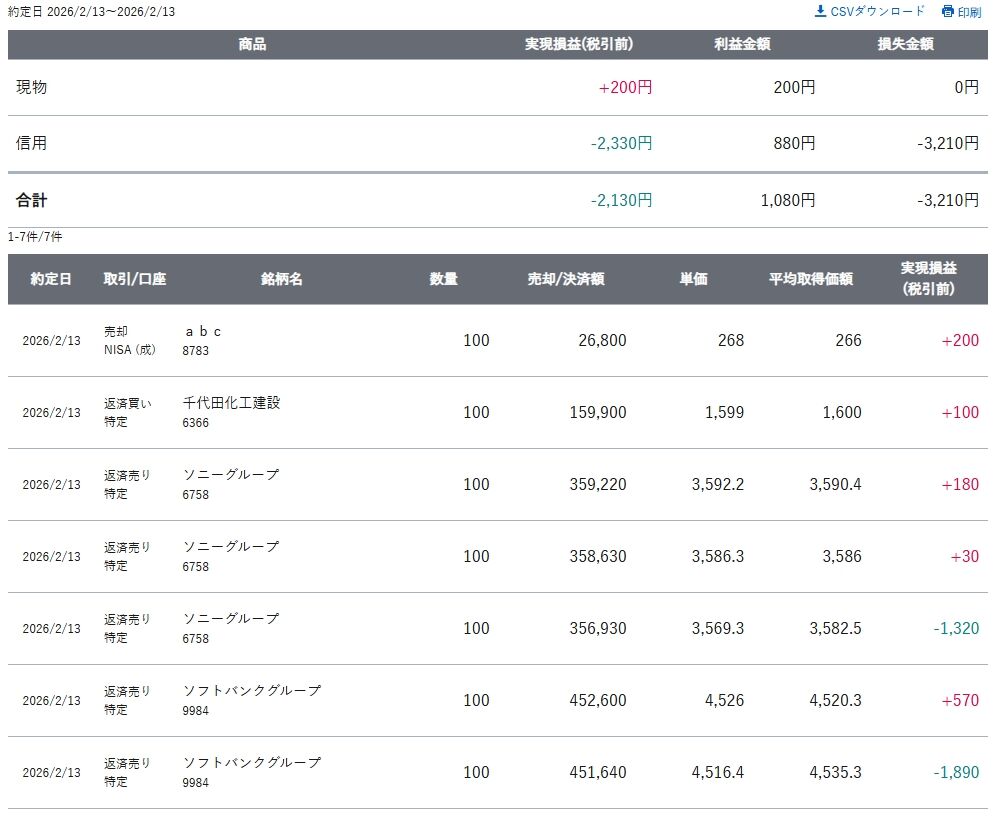Click the 銘柄名 column header
1001x820 pixels.
pos(282,279)
